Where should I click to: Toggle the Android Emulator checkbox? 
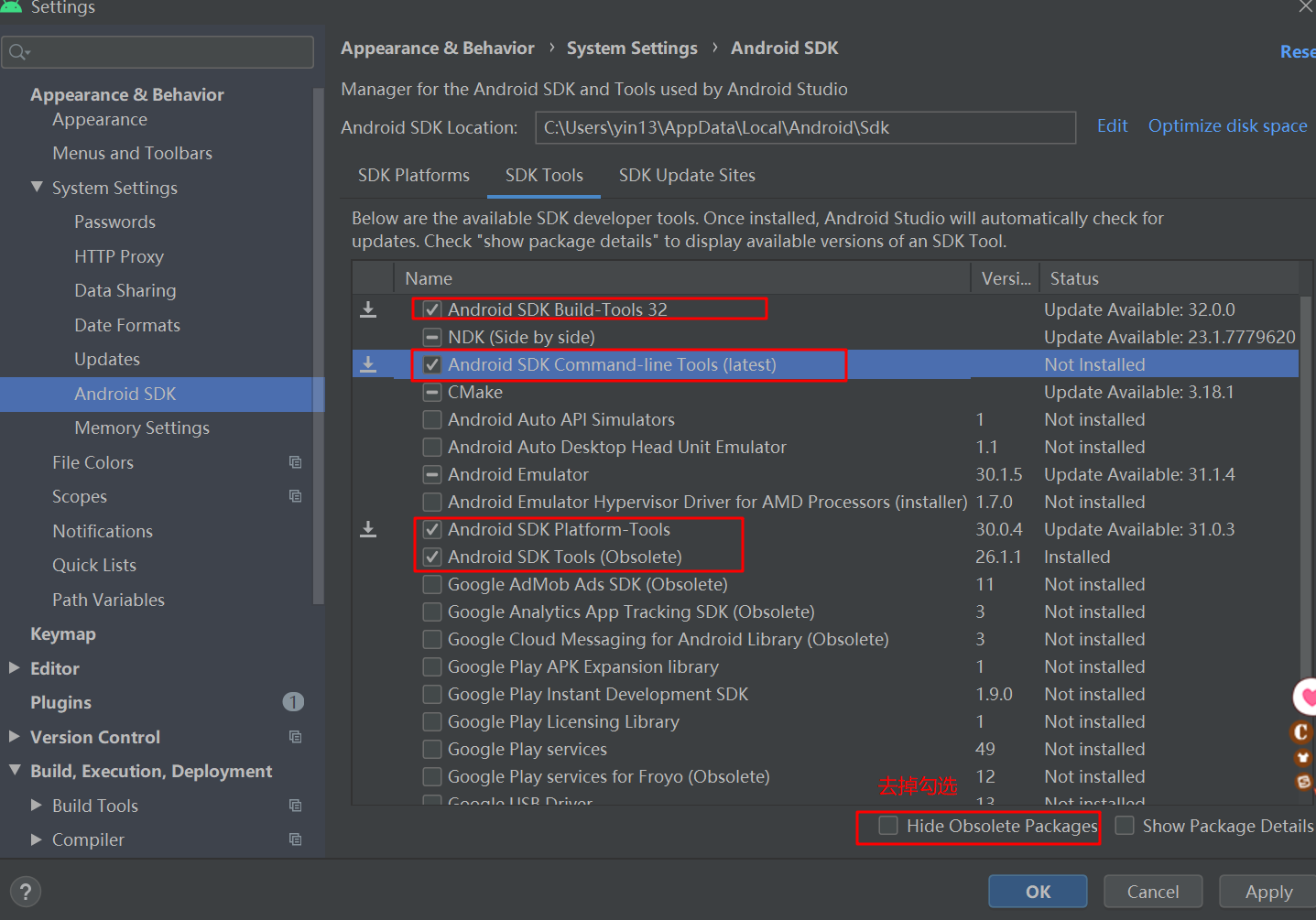(x=432, y=474)
